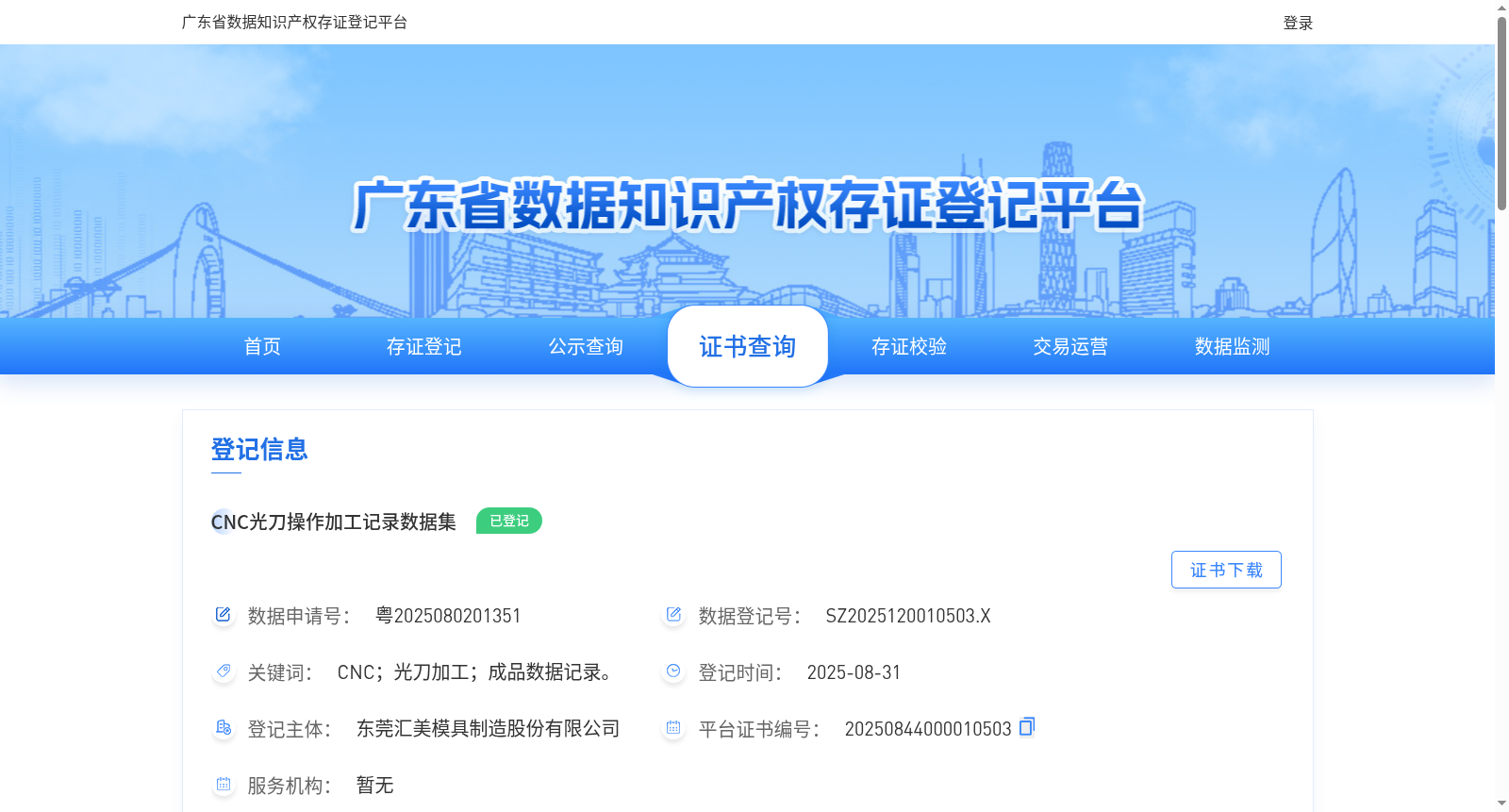Click the large banner platform title
The width and height of the screenshot is (1509, 812).
747,205
